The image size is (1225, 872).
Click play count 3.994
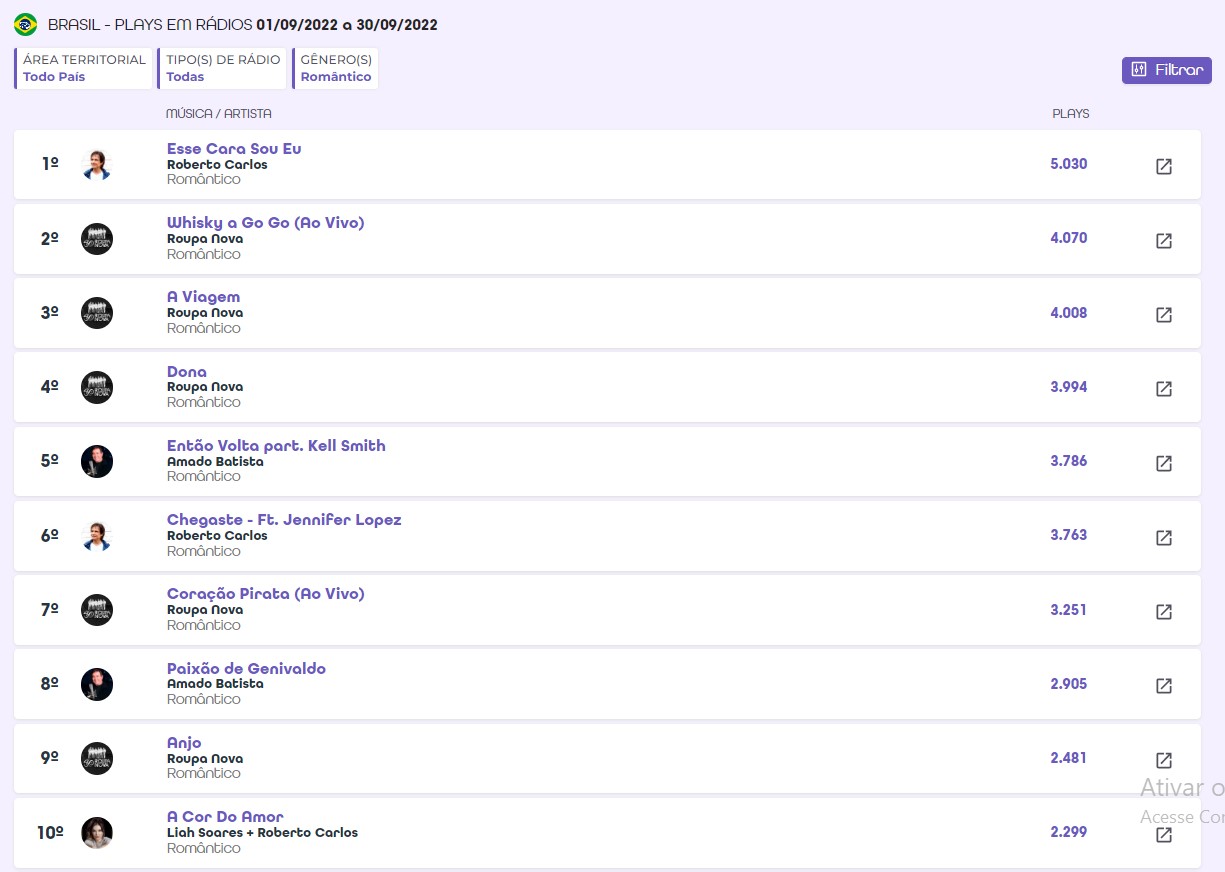click(x=1068, y=387)
